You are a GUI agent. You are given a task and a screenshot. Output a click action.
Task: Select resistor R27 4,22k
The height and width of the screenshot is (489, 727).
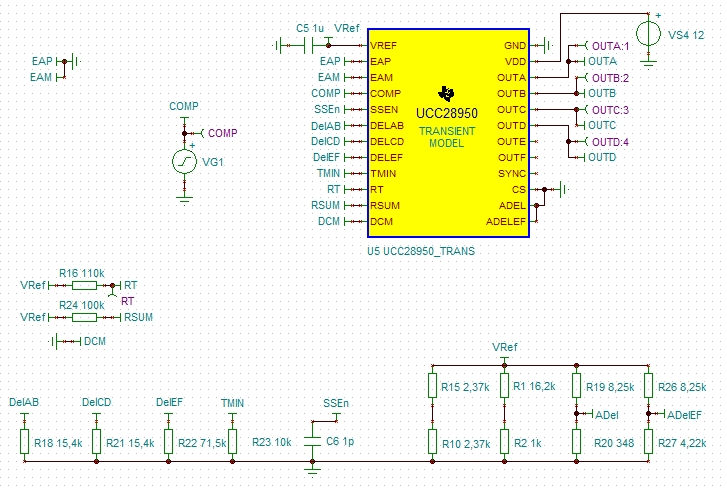(648, 441)
